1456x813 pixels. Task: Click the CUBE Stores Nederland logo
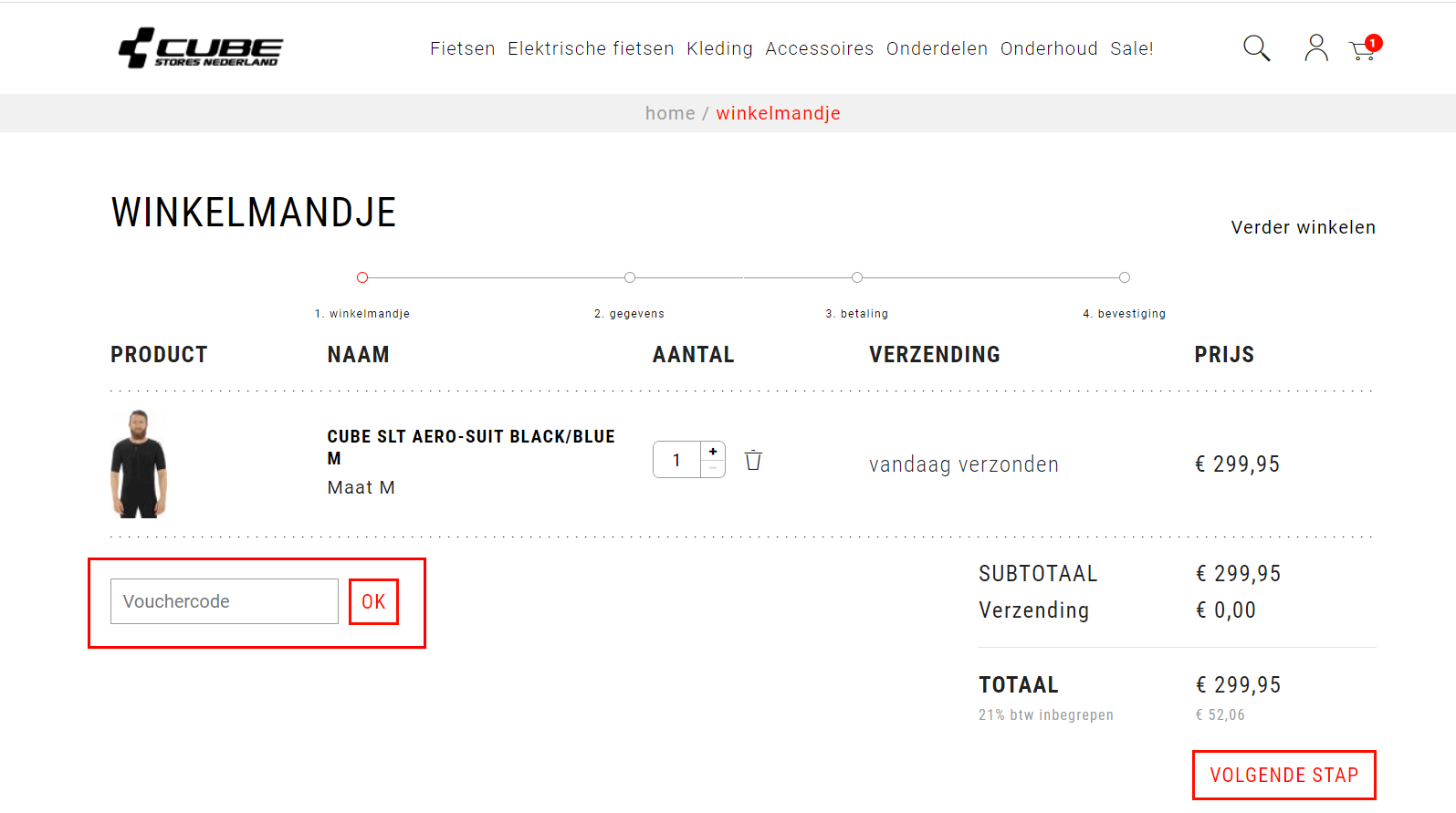(x=201, y=48)
